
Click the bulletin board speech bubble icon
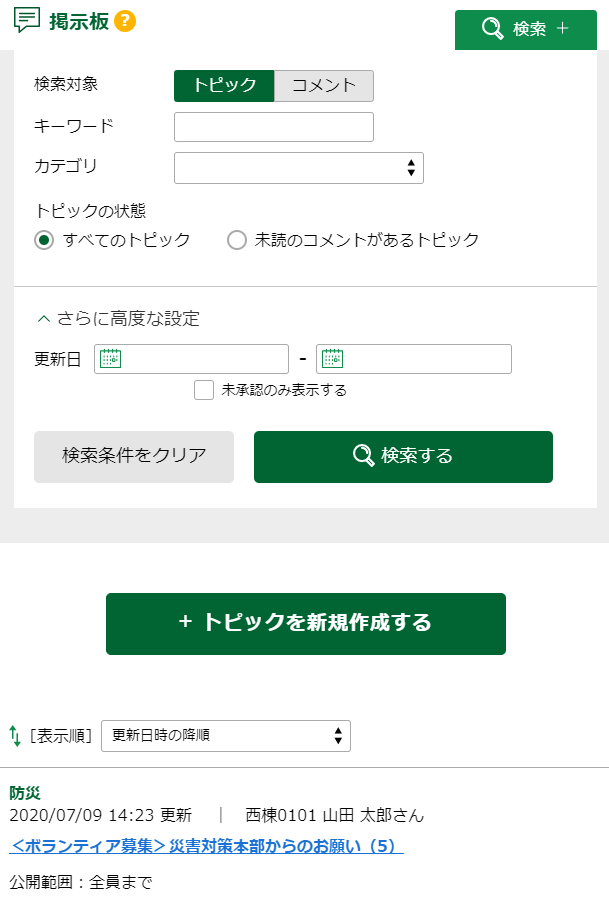(x=27, y=20)
